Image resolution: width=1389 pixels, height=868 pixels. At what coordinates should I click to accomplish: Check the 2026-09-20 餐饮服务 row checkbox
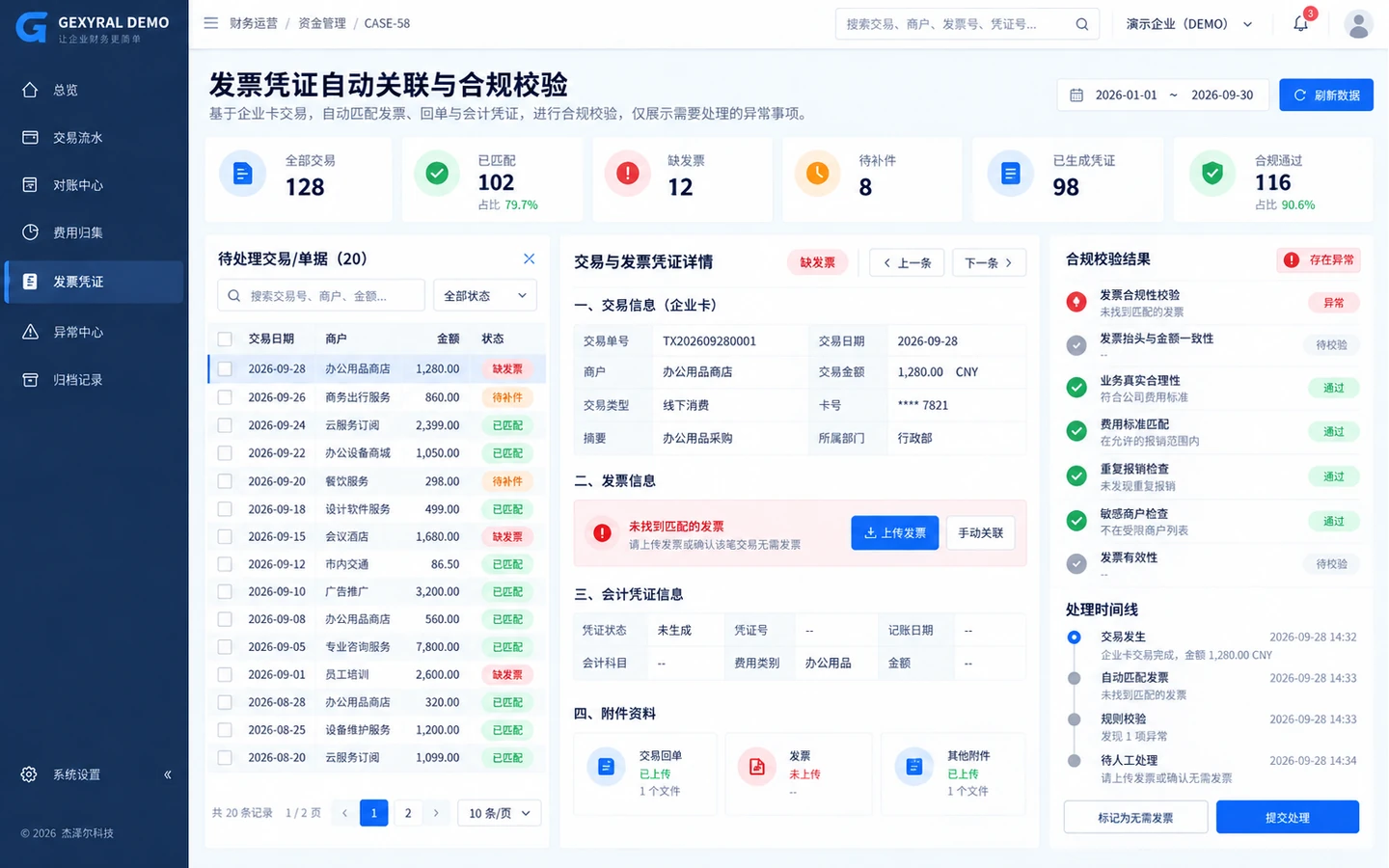click(x=225, y=481)
